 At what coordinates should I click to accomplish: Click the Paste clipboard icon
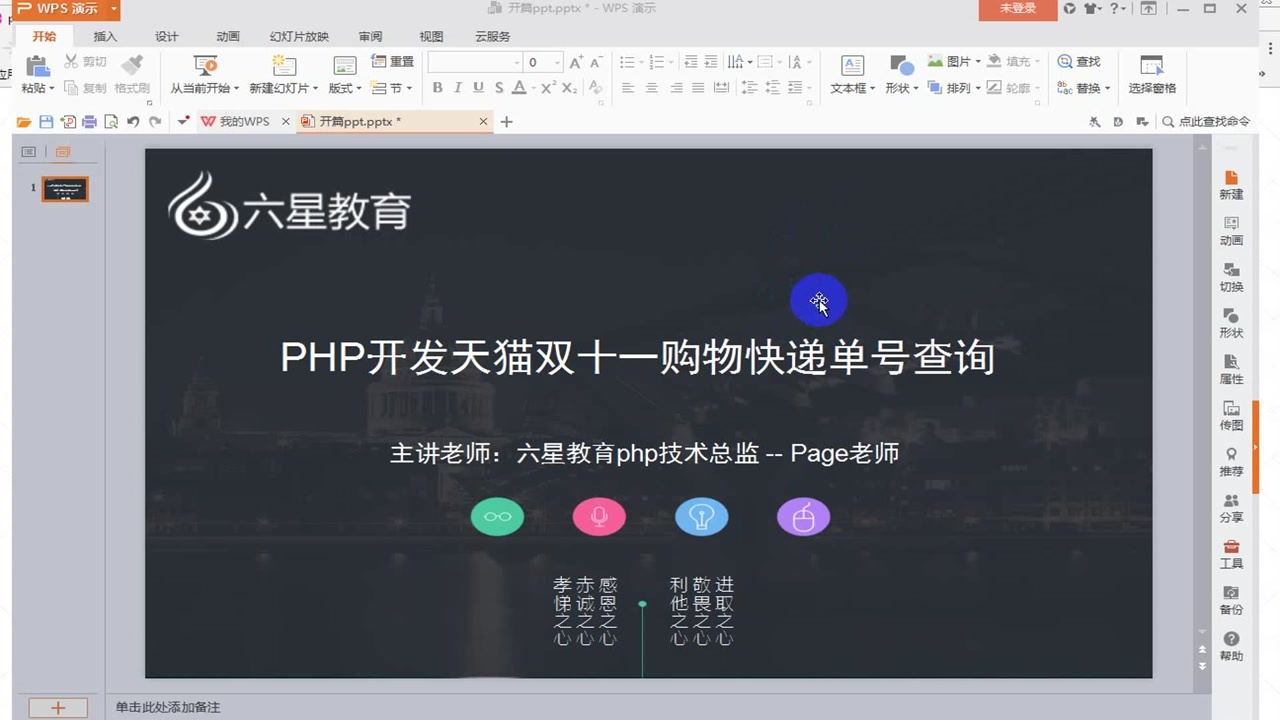tap(37, 66)
